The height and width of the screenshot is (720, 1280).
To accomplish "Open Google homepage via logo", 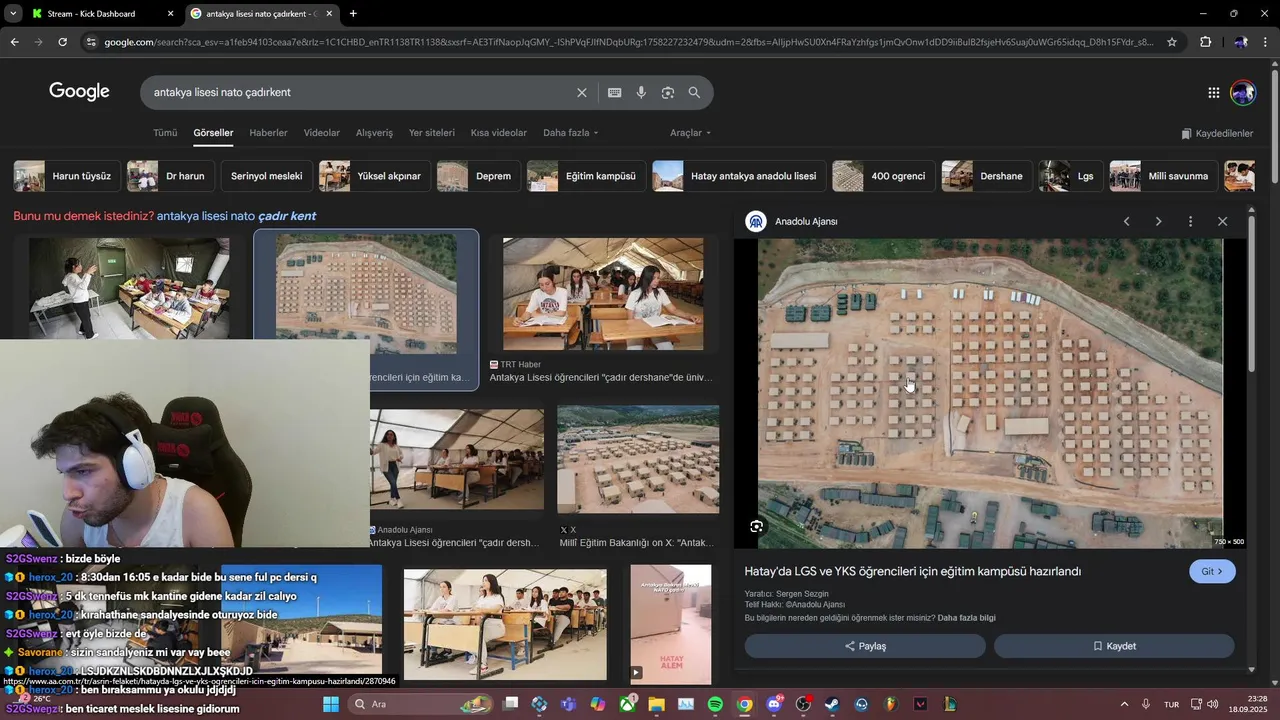I will [x=79, y=92].
